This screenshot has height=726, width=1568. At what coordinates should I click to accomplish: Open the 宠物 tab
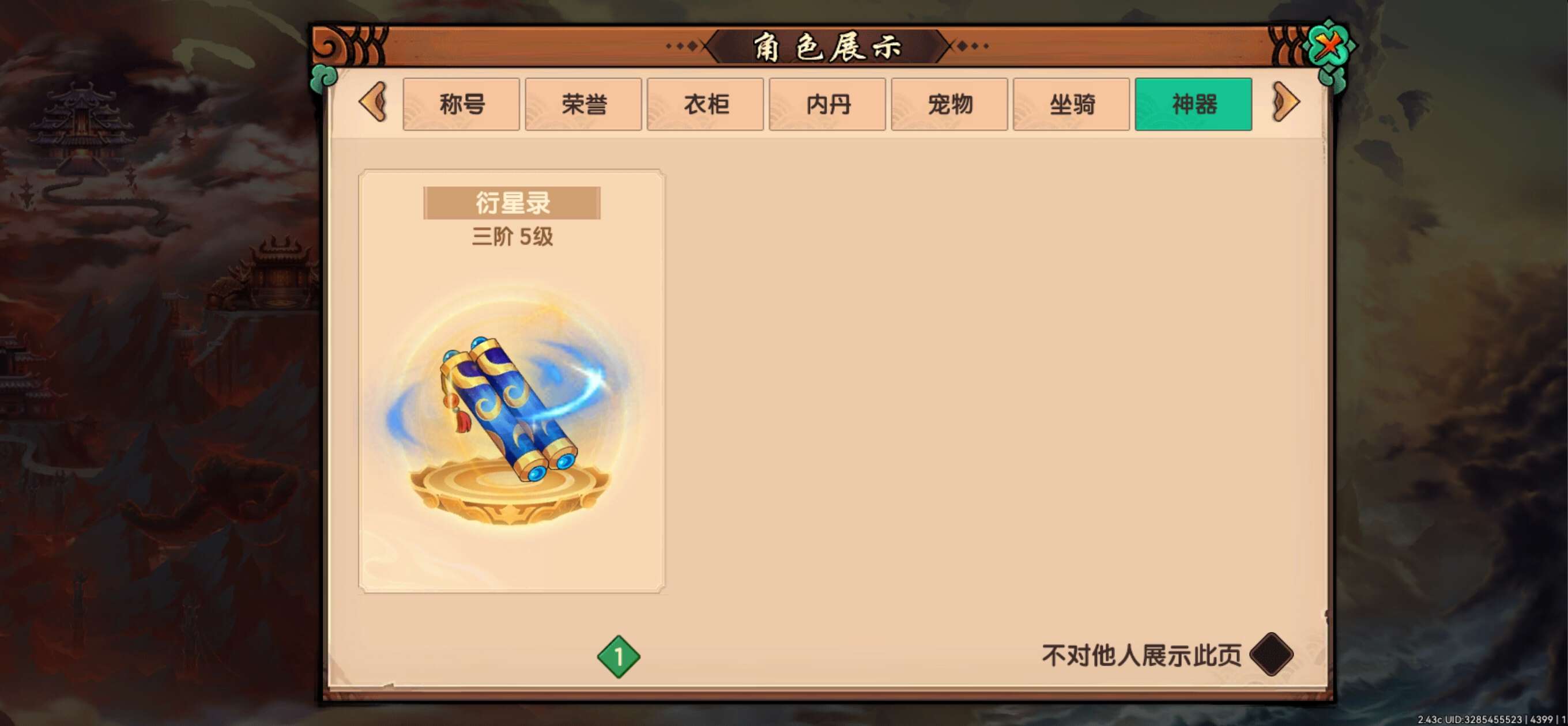(x=949, y=104)
